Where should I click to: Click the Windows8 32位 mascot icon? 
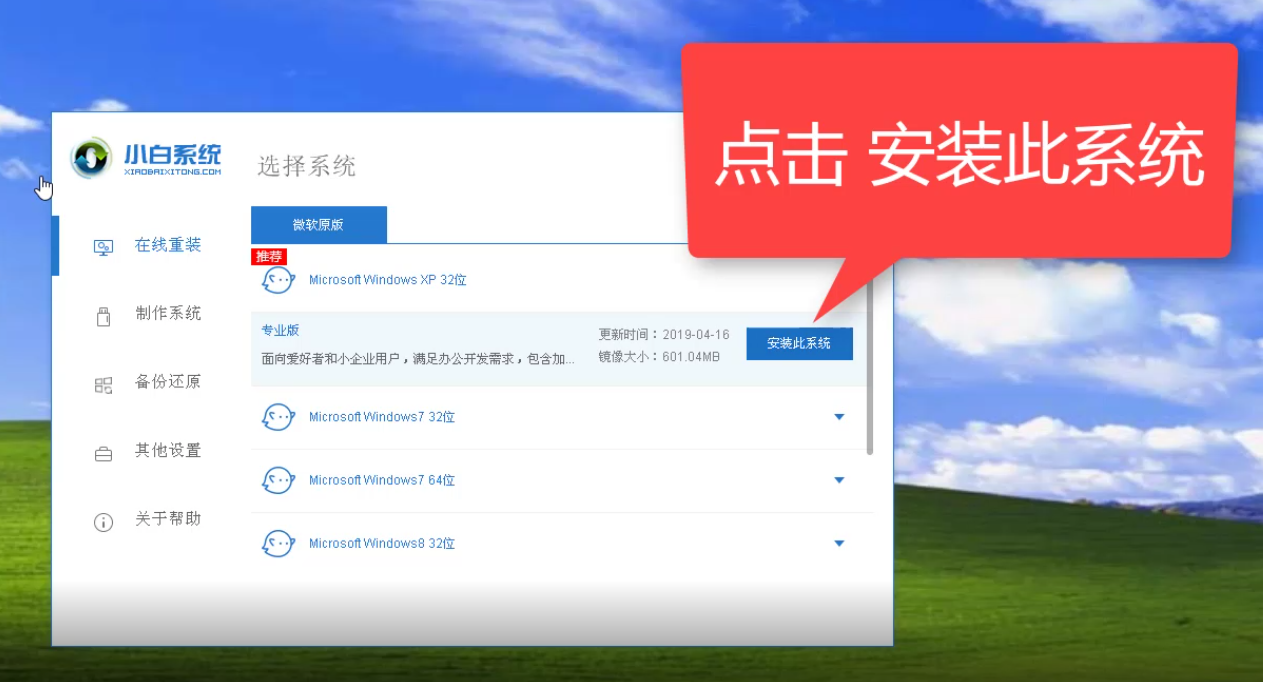click(x=278, y=543)
